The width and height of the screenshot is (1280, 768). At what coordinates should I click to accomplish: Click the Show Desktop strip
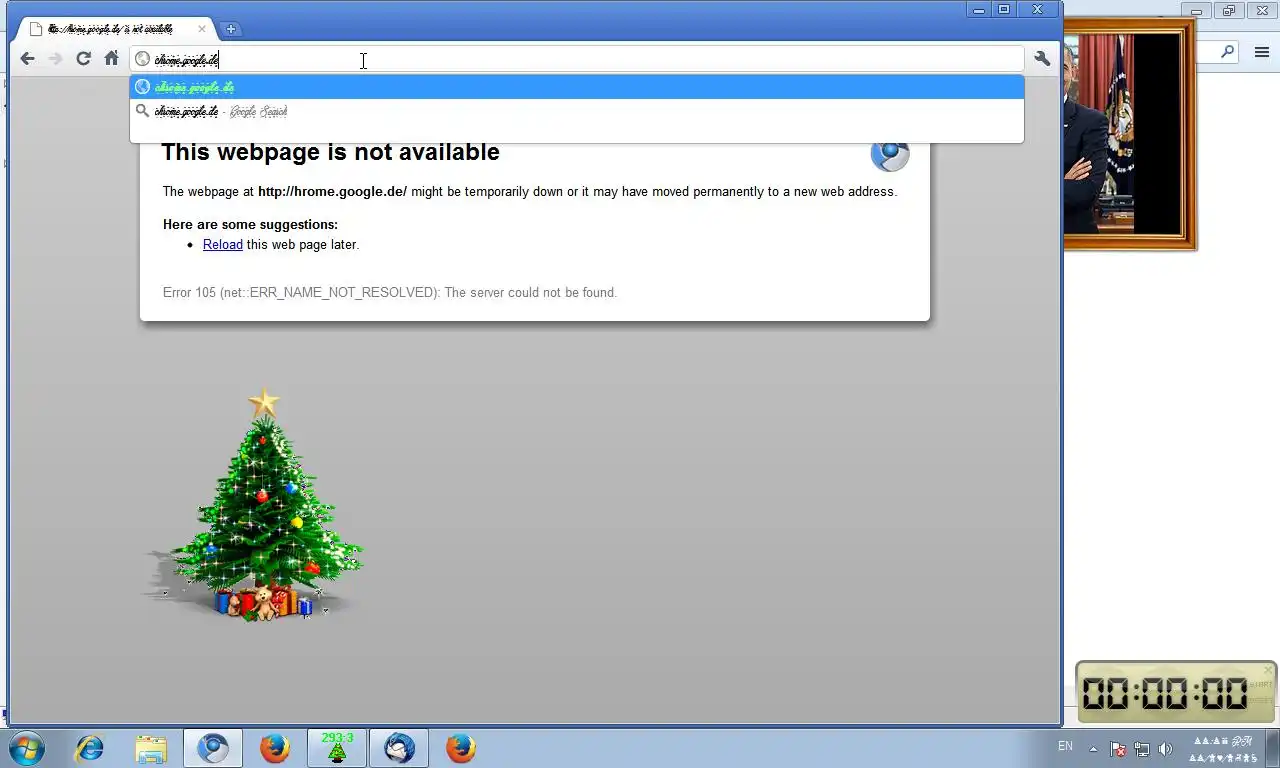click(x=1273, y=748)
